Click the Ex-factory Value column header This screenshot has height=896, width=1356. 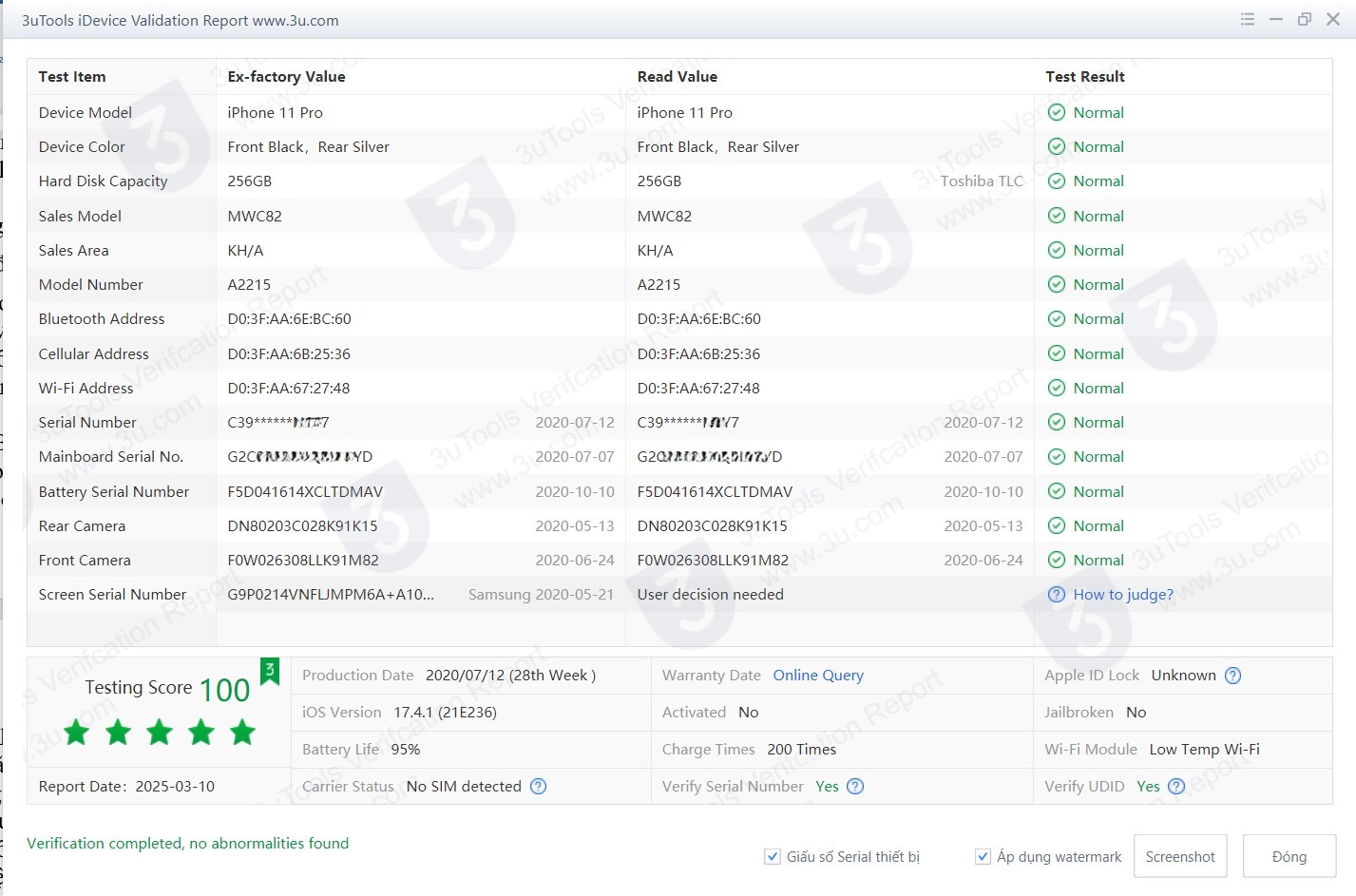pyautogui.click(x=286, y=77)
